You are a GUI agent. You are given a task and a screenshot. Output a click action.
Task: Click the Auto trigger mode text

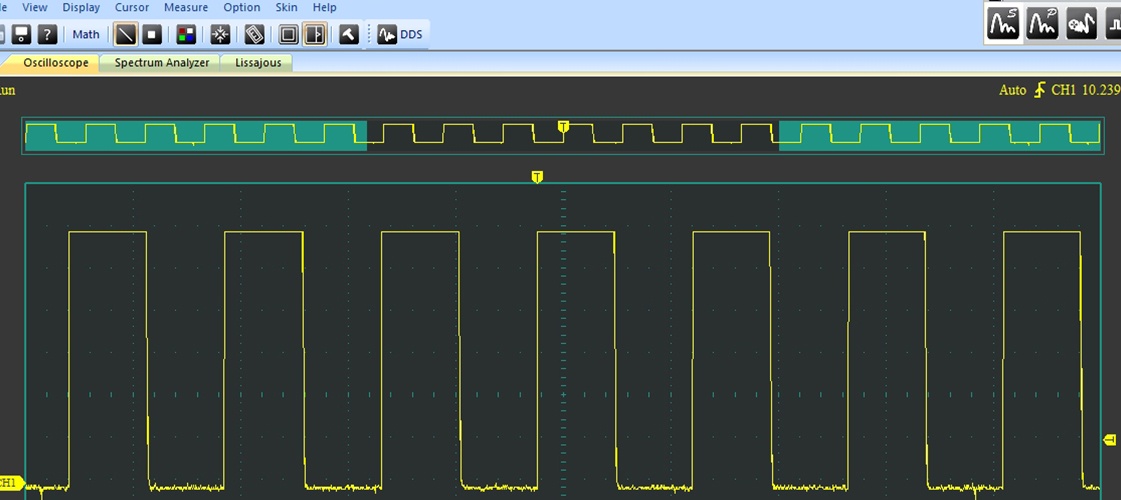[x=1012, y=90]
